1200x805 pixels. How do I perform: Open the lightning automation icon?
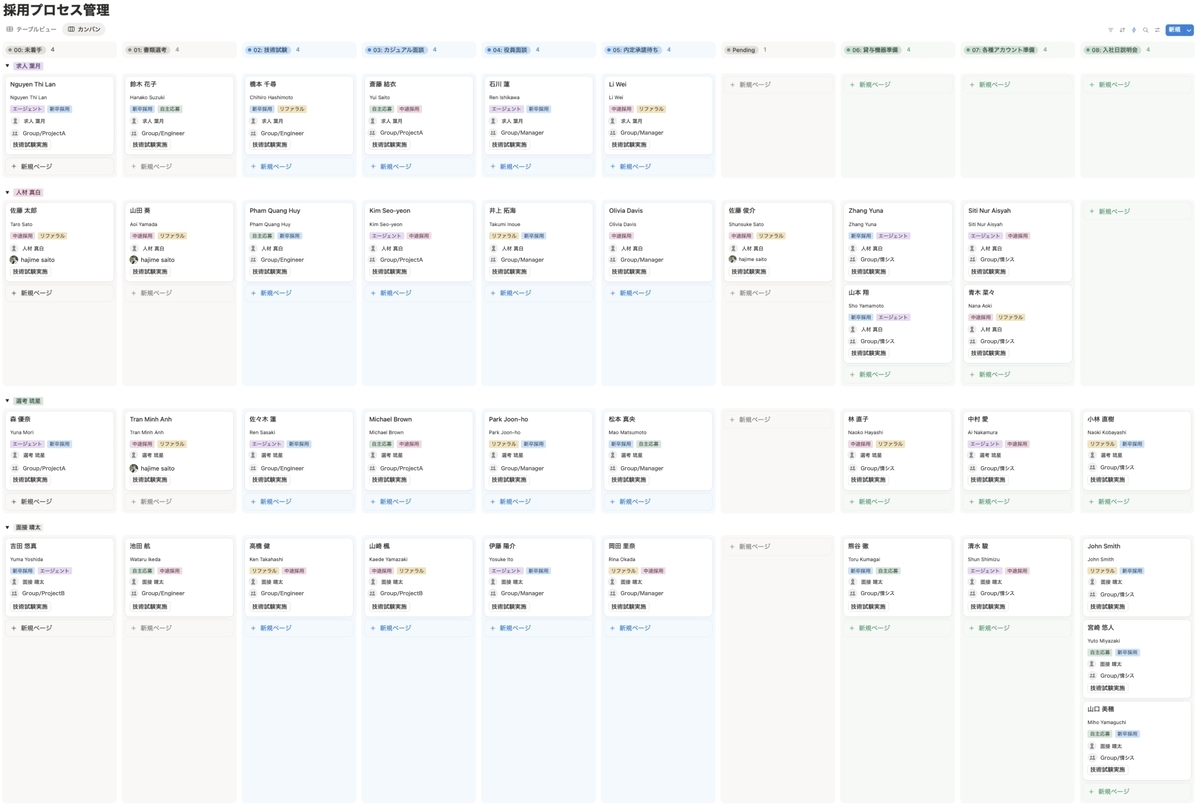[1134, 30]
